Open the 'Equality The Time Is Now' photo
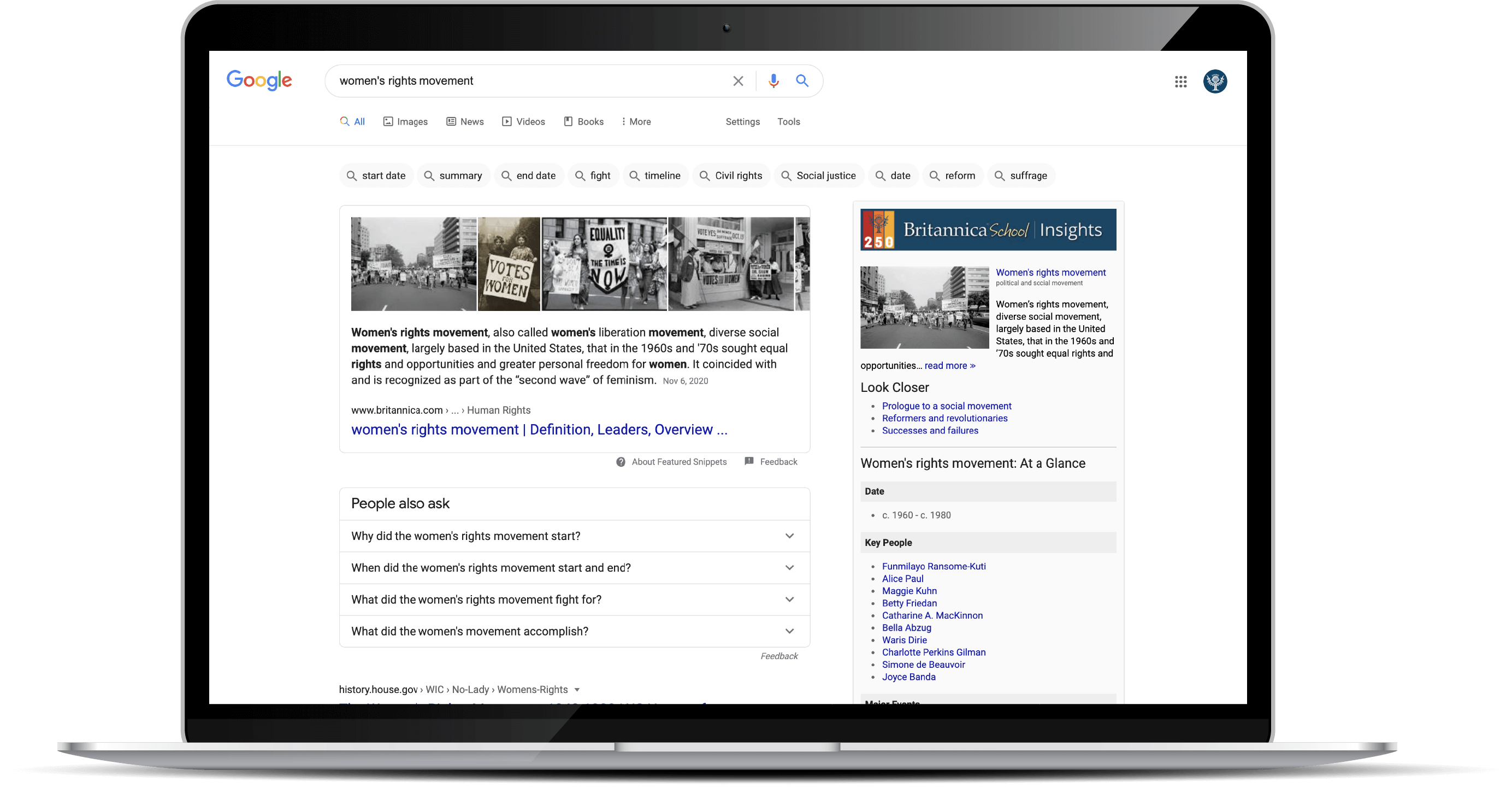Screen dimensions: 1512x793 (x=604, y=264)
